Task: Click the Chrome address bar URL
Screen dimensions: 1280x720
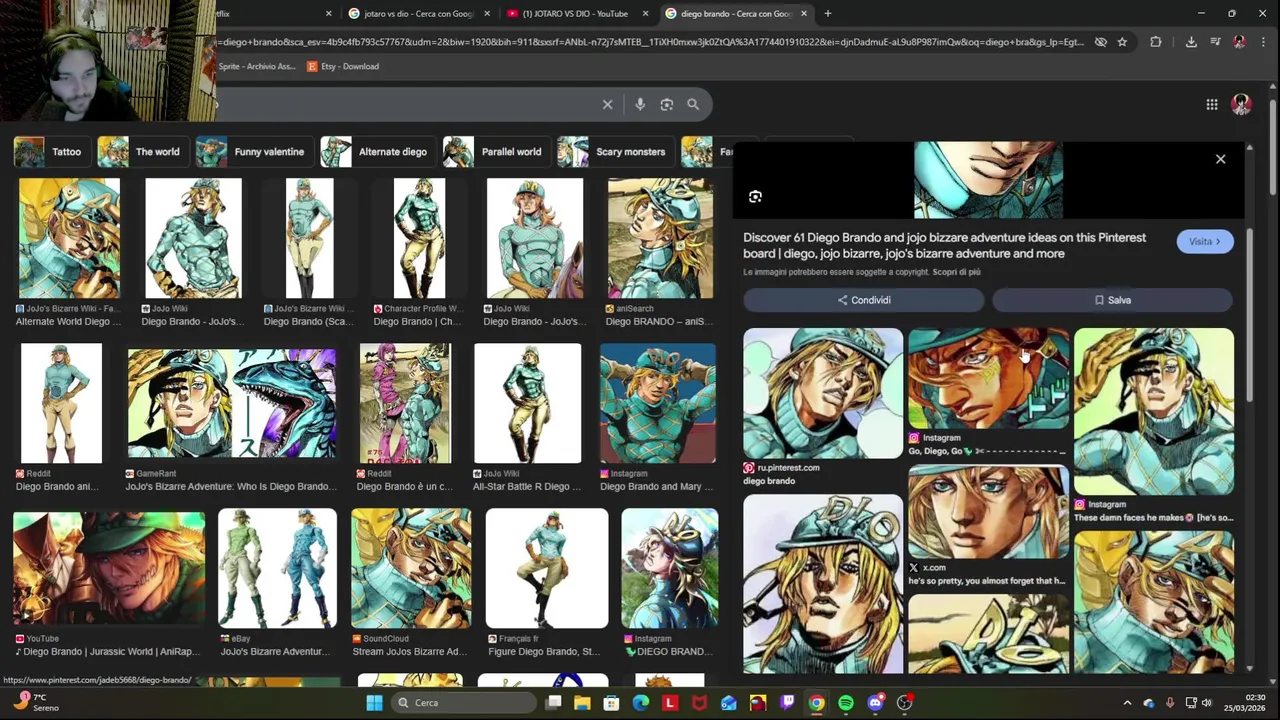Action: 650,42
